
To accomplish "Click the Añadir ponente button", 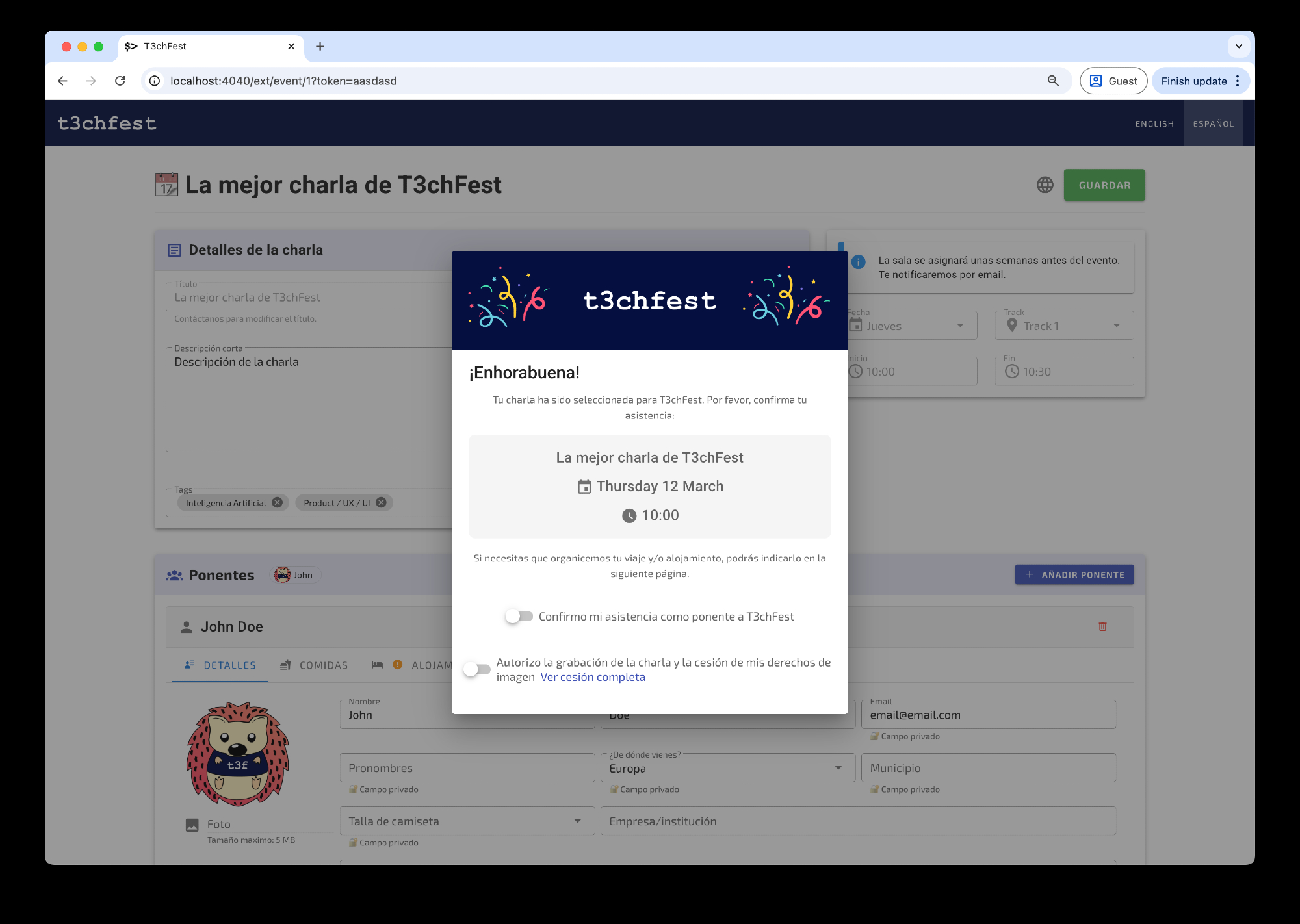I will (x=1074, y=574).
